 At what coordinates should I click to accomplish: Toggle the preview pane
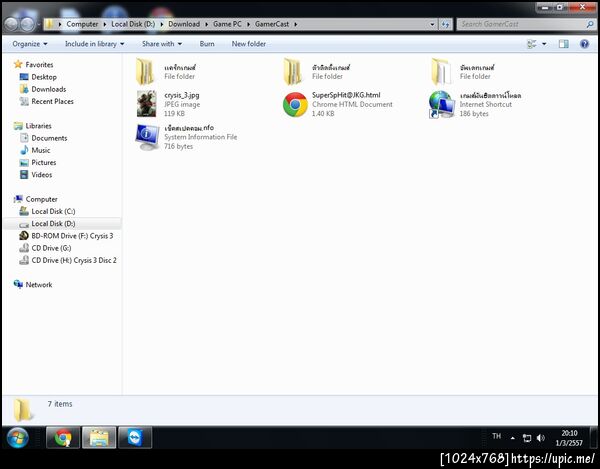(x=564, y=44)
